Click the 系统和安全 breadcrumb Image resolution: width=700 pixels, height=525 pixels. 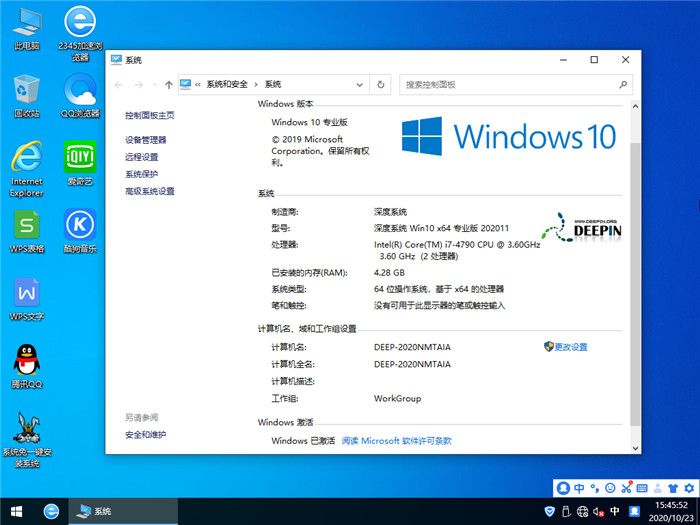[227, 84]
